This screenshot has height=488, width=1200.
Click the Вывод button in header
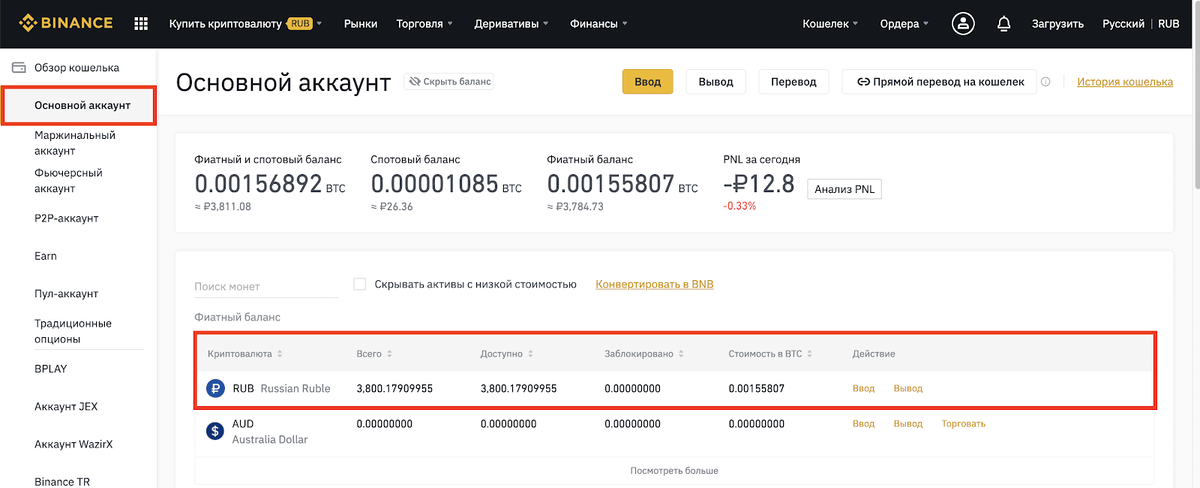click(715, 82)
